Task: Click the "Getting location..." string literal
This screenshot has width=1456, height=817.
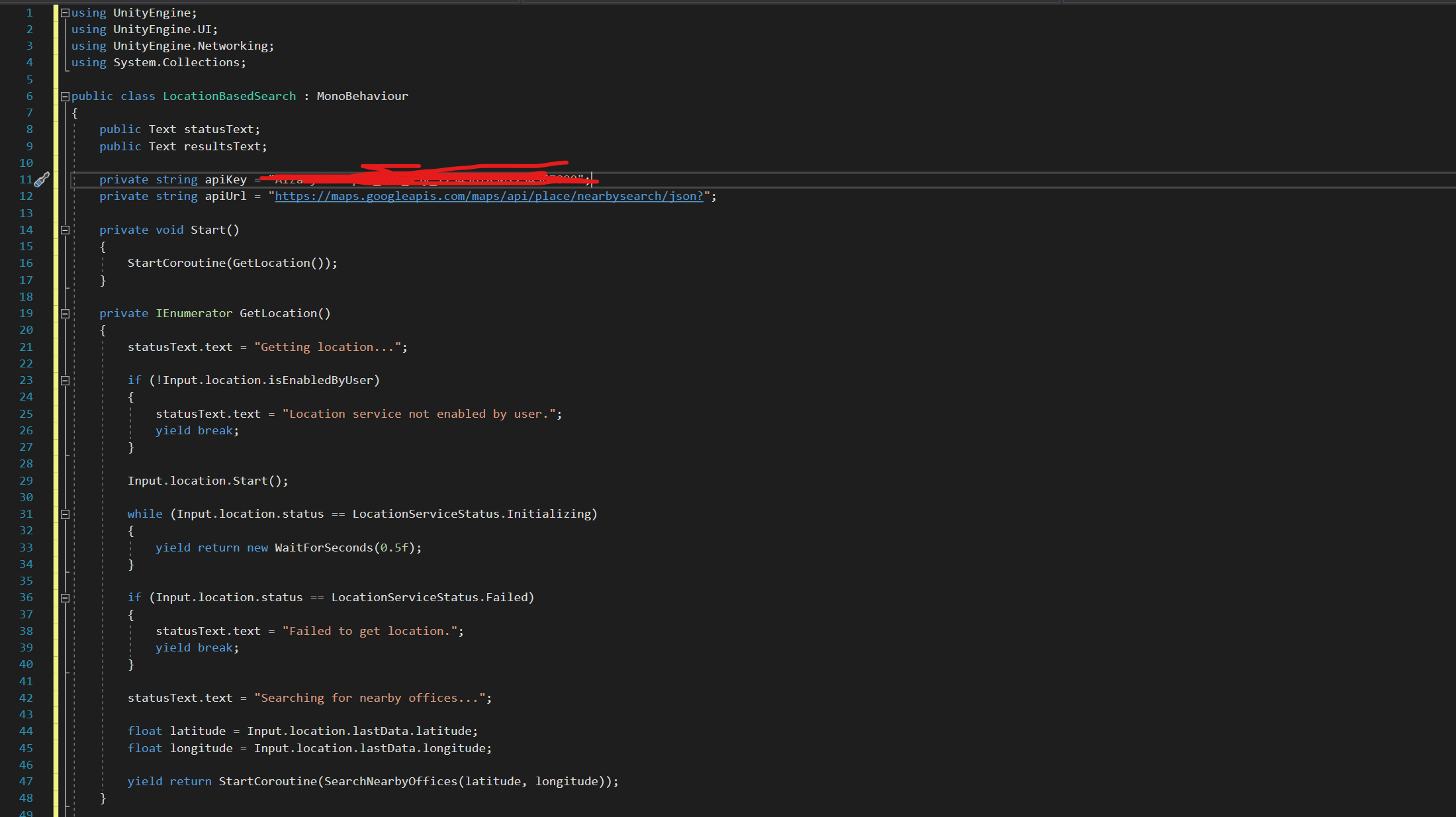Action: [x=328, y=347]
